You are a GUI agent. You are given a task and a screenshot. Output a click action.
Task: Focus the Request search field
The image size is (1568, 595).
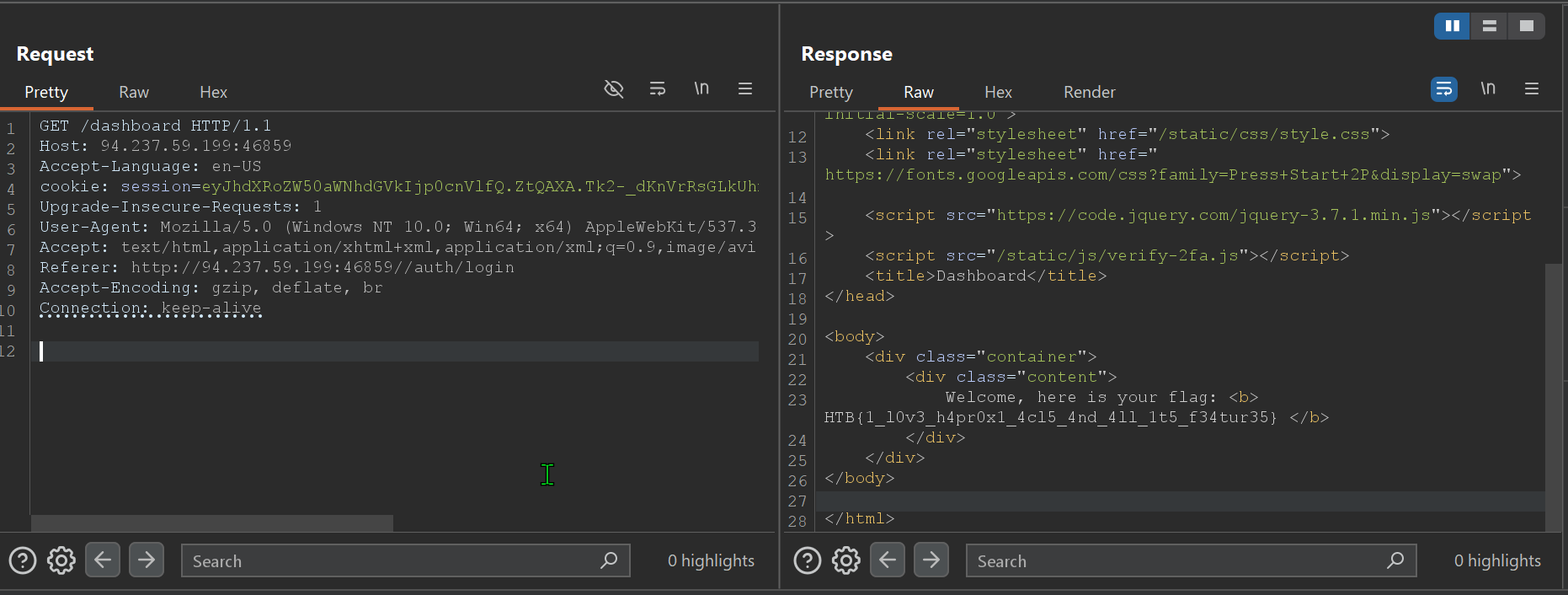coord(406,560)
